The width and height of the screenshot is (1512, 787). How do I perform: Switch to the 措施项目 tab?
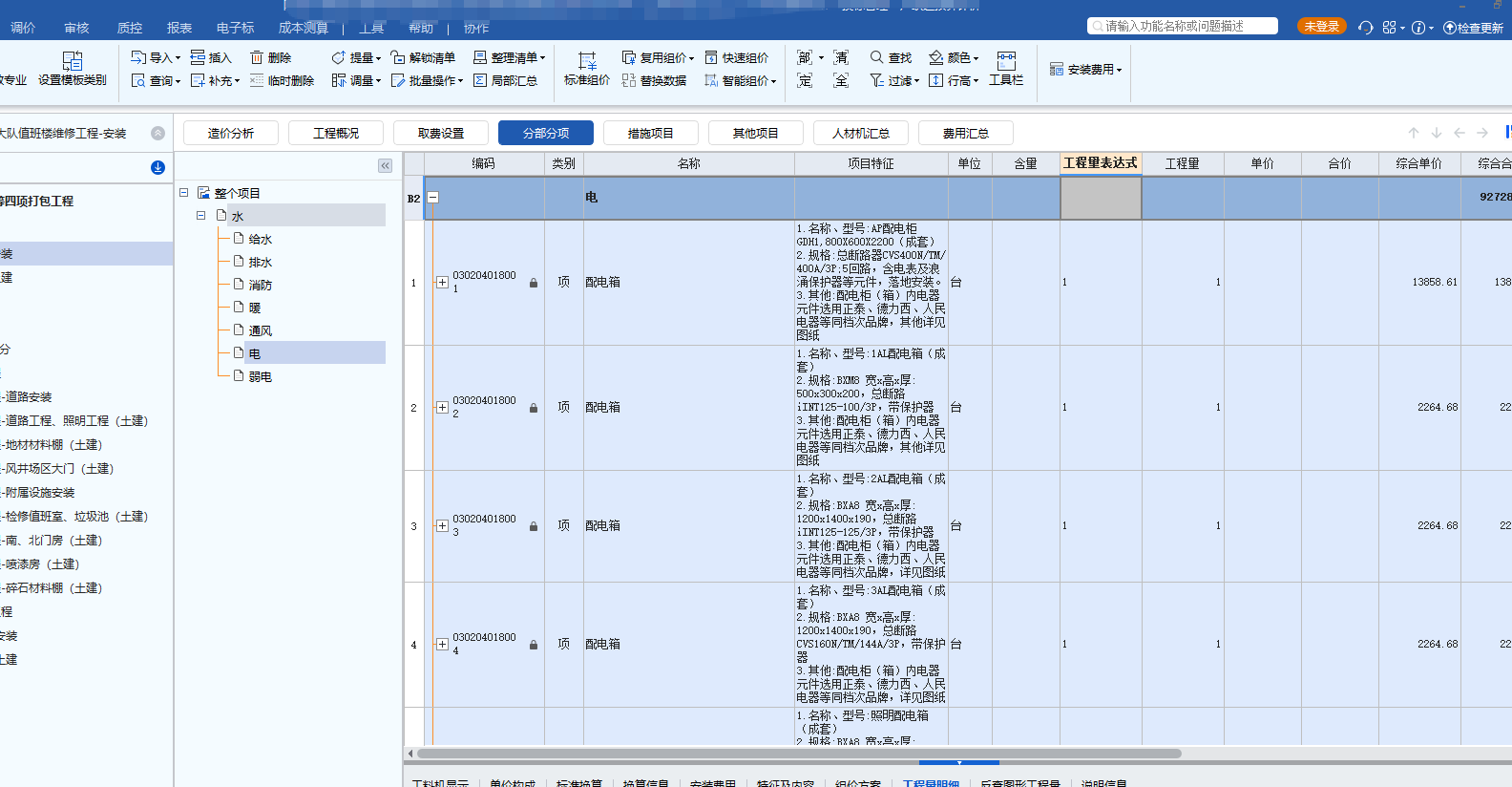coord(650,134)
